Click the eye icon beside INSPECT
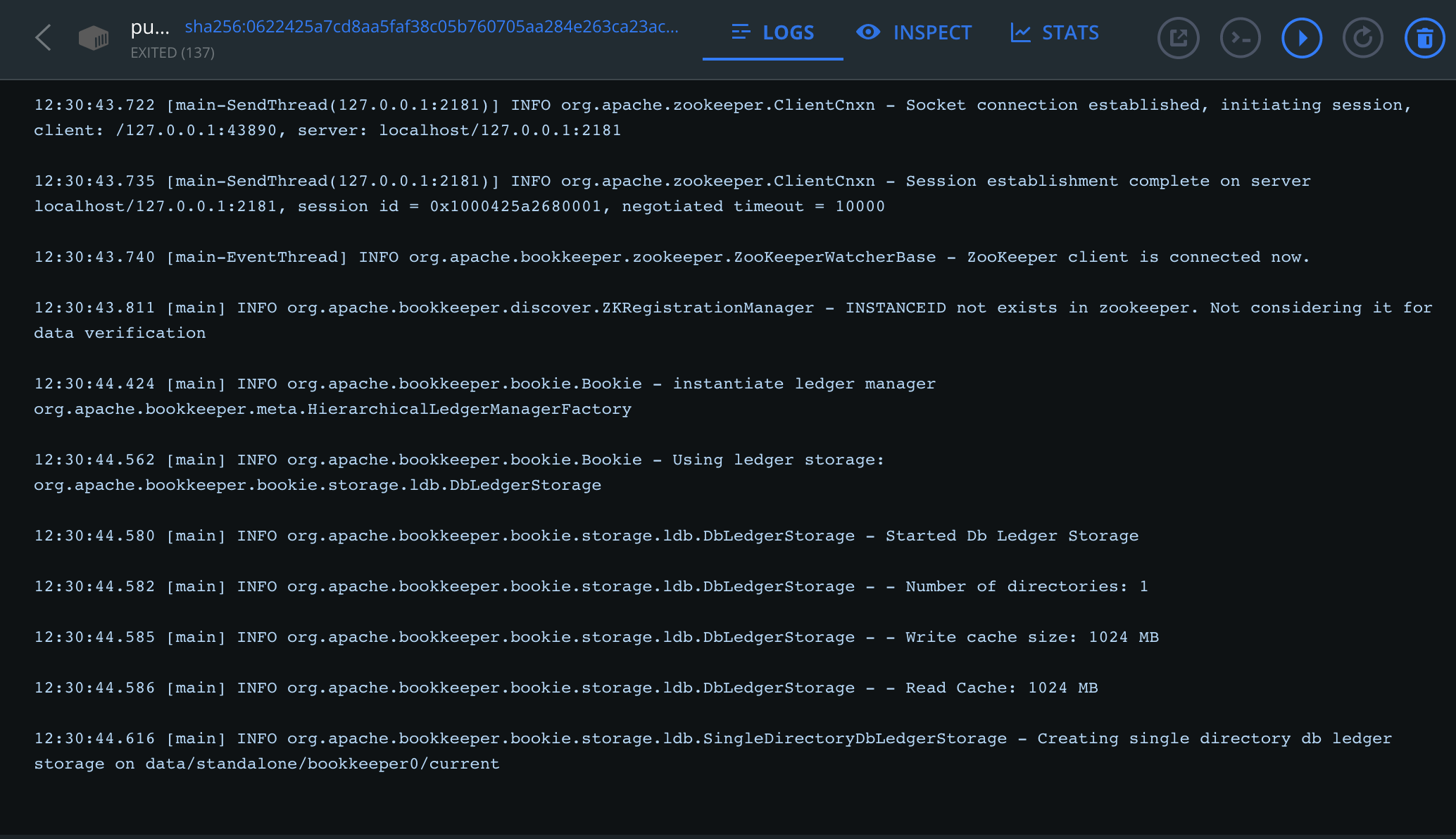Screen dimensions: 1456x839 (x=868, y=32)
